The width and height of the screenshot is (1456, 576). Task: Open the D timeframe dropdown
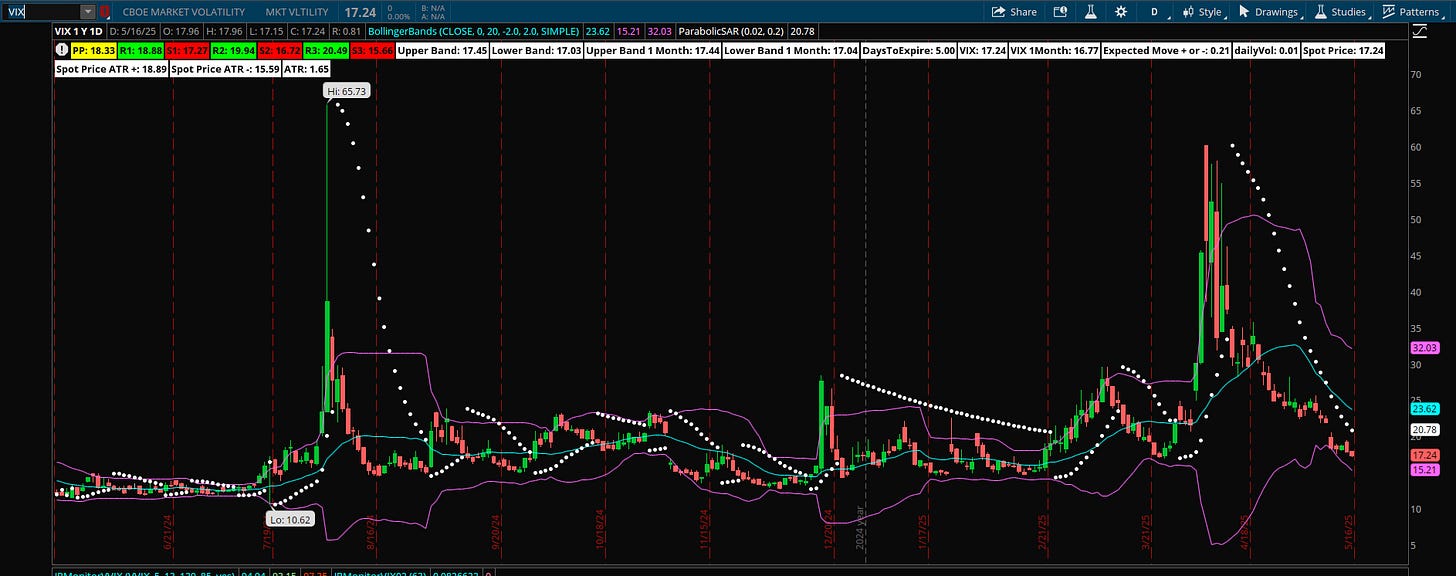pyautogui.click(x=1155, y=12)
